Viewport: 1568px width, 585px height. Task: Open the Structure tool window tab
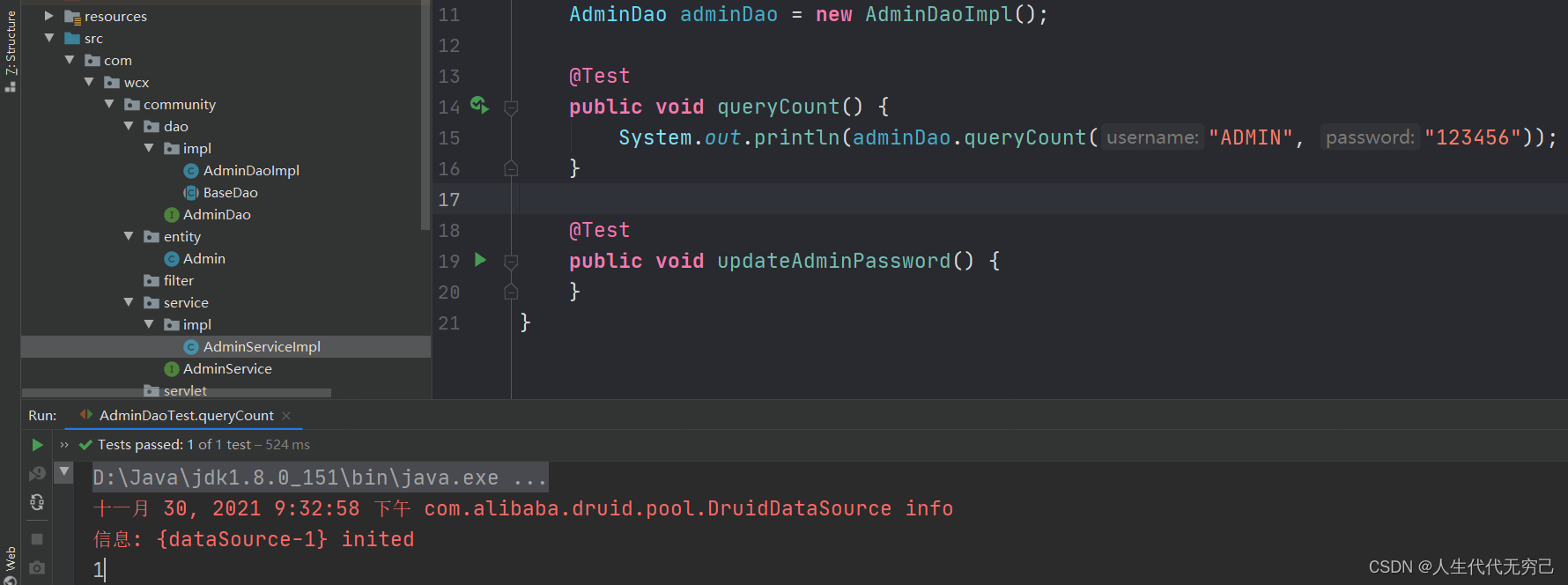[x=11, y=50]
